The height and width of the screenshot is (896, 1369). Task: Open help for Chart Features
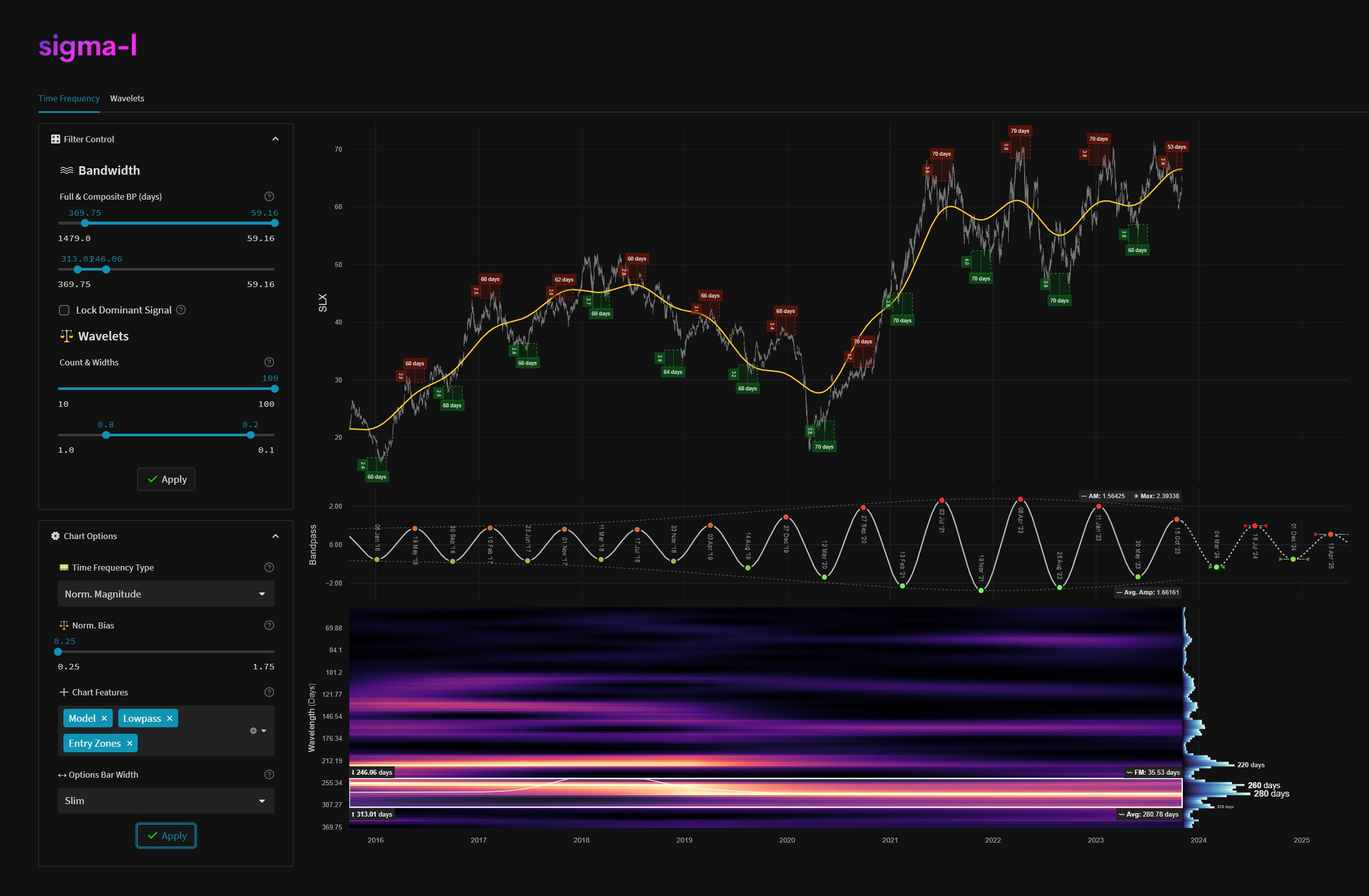pyautogui.click(x=269, y=692)
